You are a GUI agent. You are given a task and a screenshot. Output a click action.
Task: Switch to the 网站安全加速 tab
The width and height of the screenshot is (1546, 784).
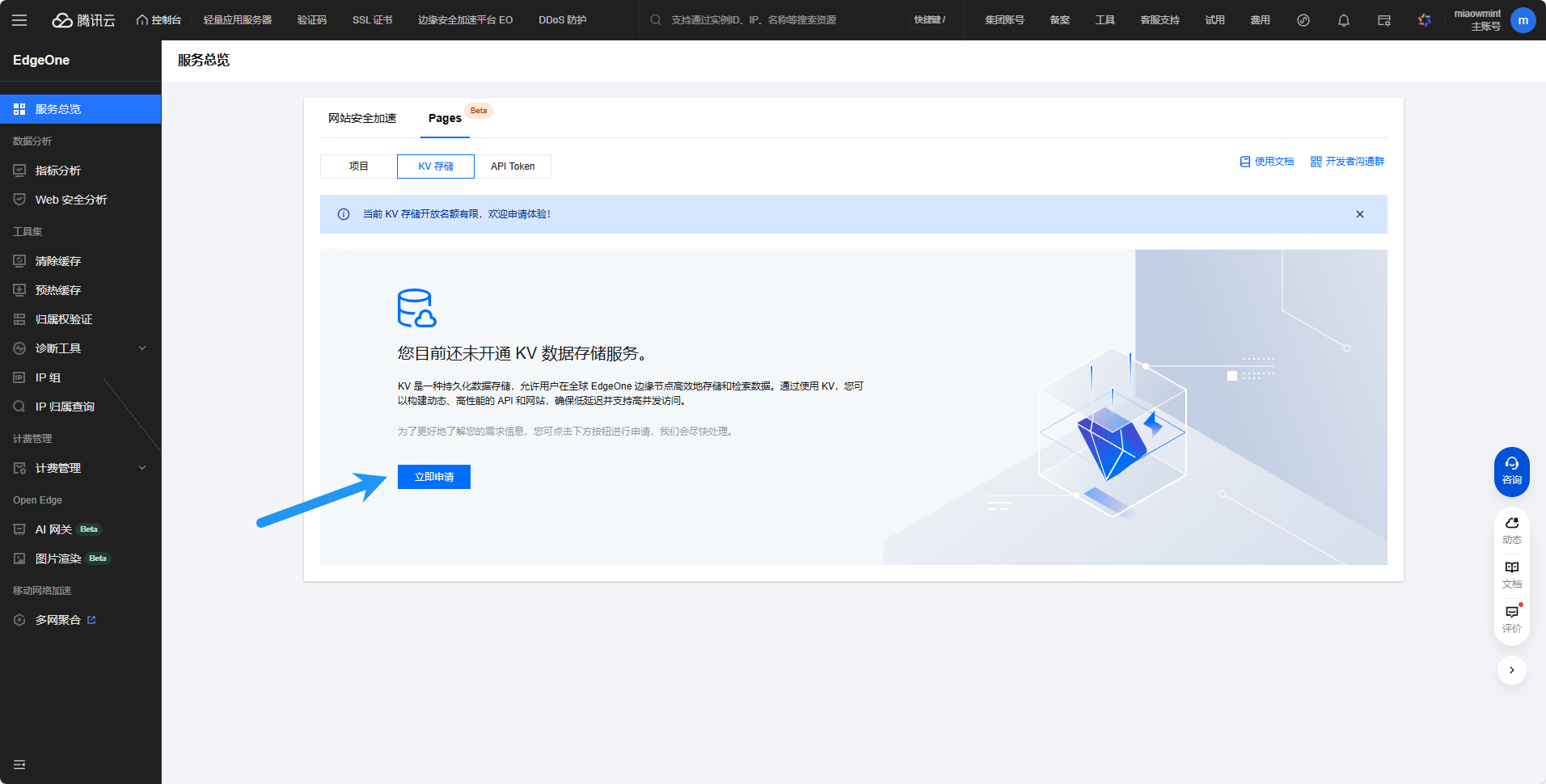tap(362, 118)
